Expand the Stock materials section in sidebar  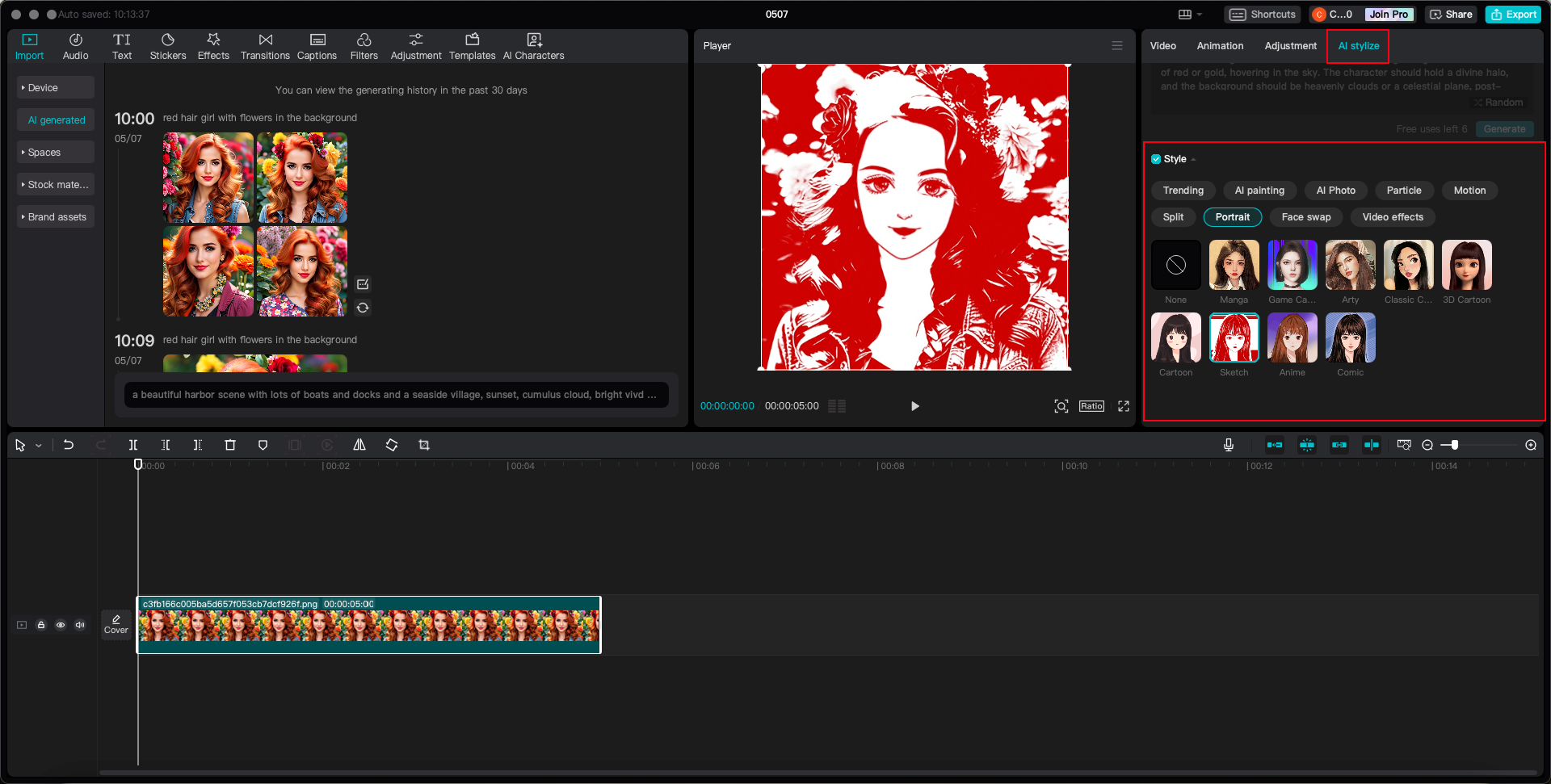55,184
